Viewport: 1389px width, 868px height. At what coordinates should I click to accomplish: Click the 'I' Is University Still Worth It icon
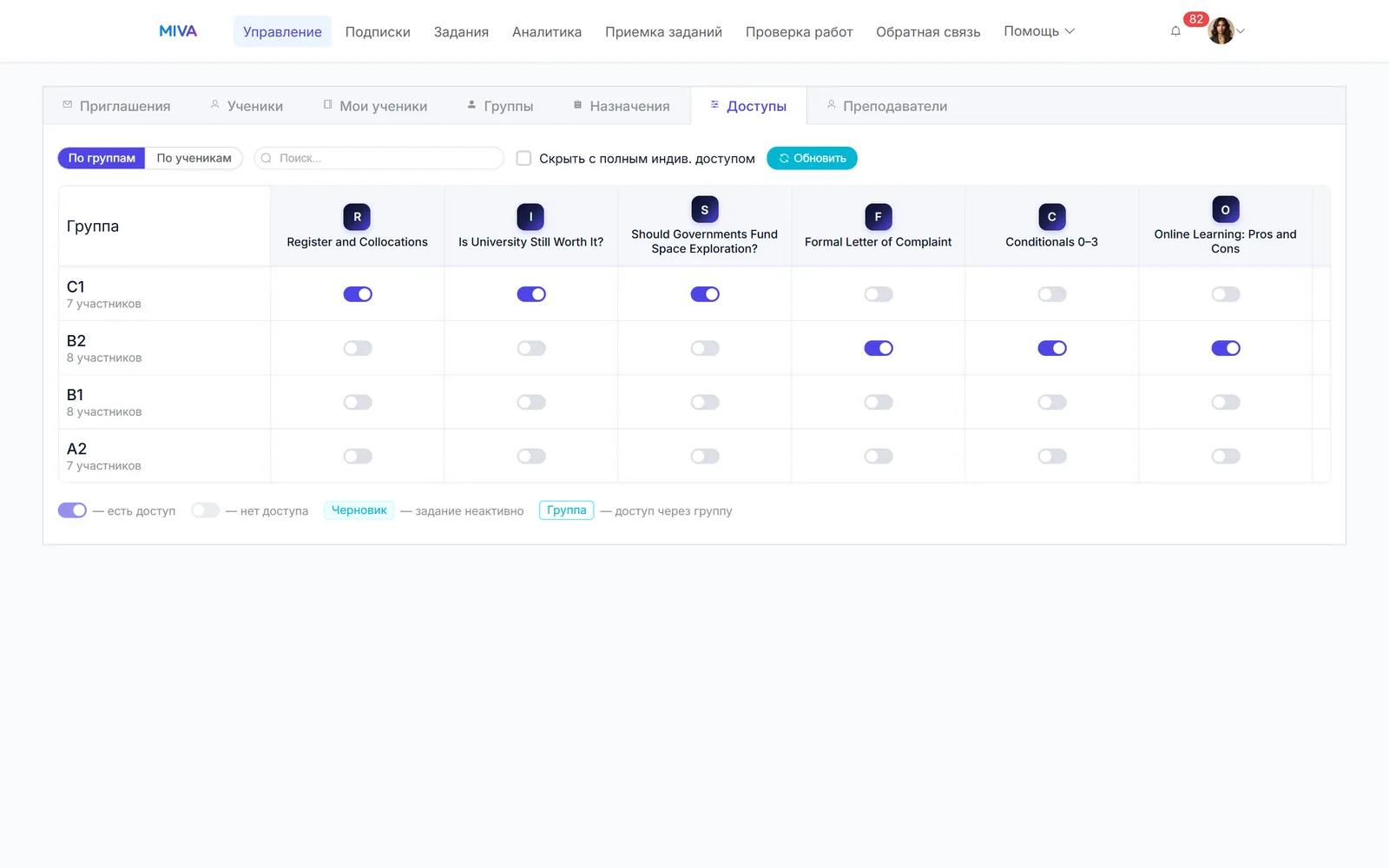[x=530, y=217]
